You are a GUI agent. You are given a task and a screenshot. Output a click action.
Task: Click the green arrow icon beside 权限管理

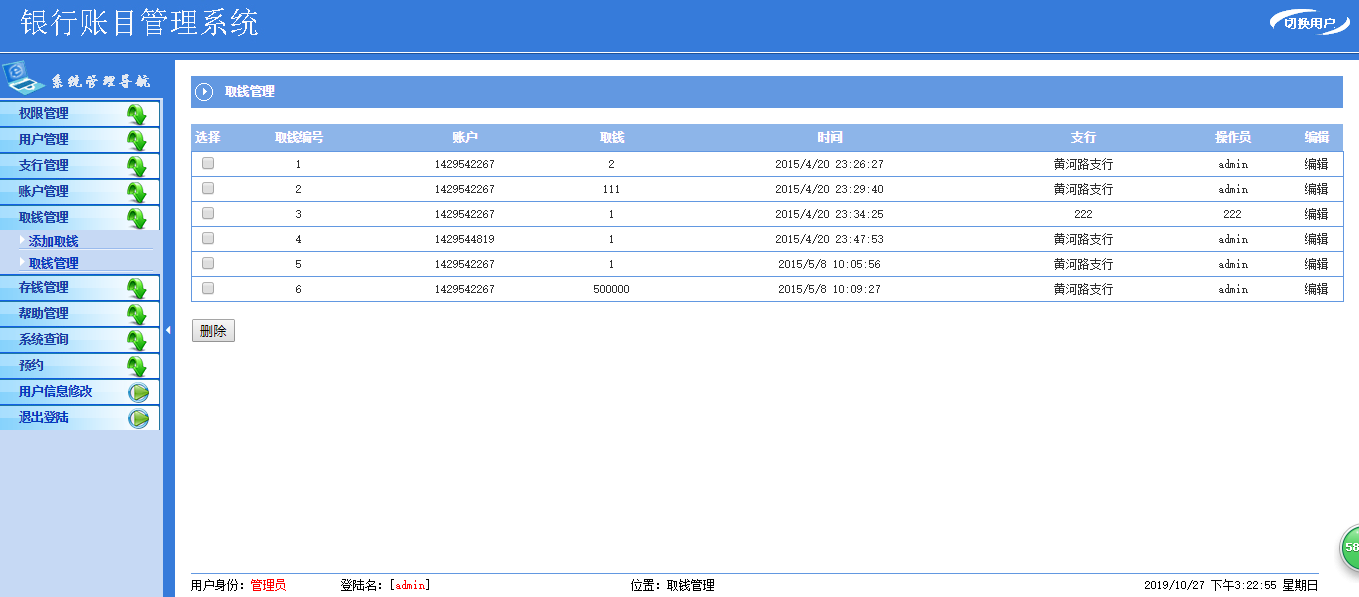tap(137, 114)
